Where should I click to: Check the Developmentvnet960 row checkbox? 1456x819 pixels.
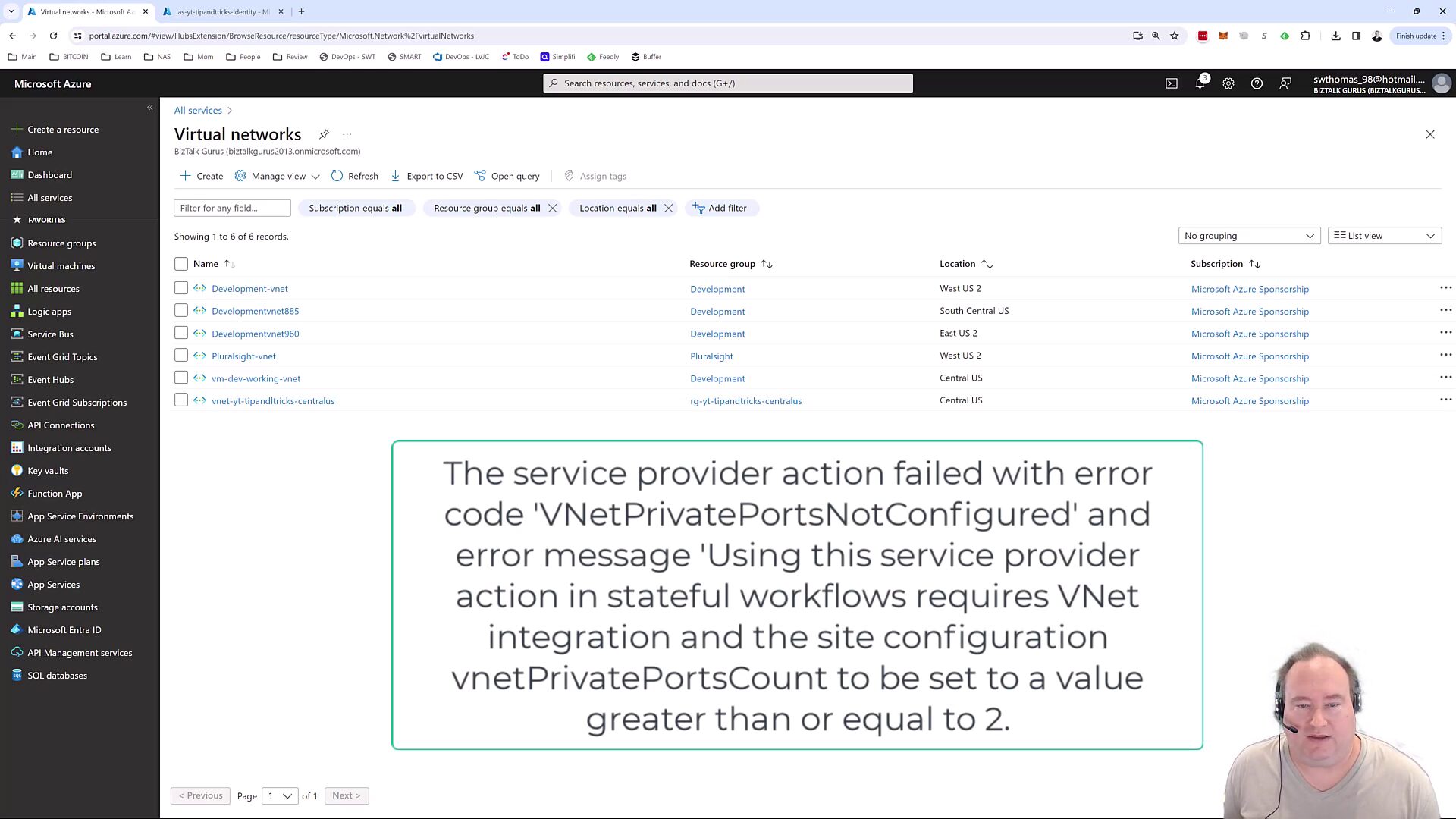180,333
